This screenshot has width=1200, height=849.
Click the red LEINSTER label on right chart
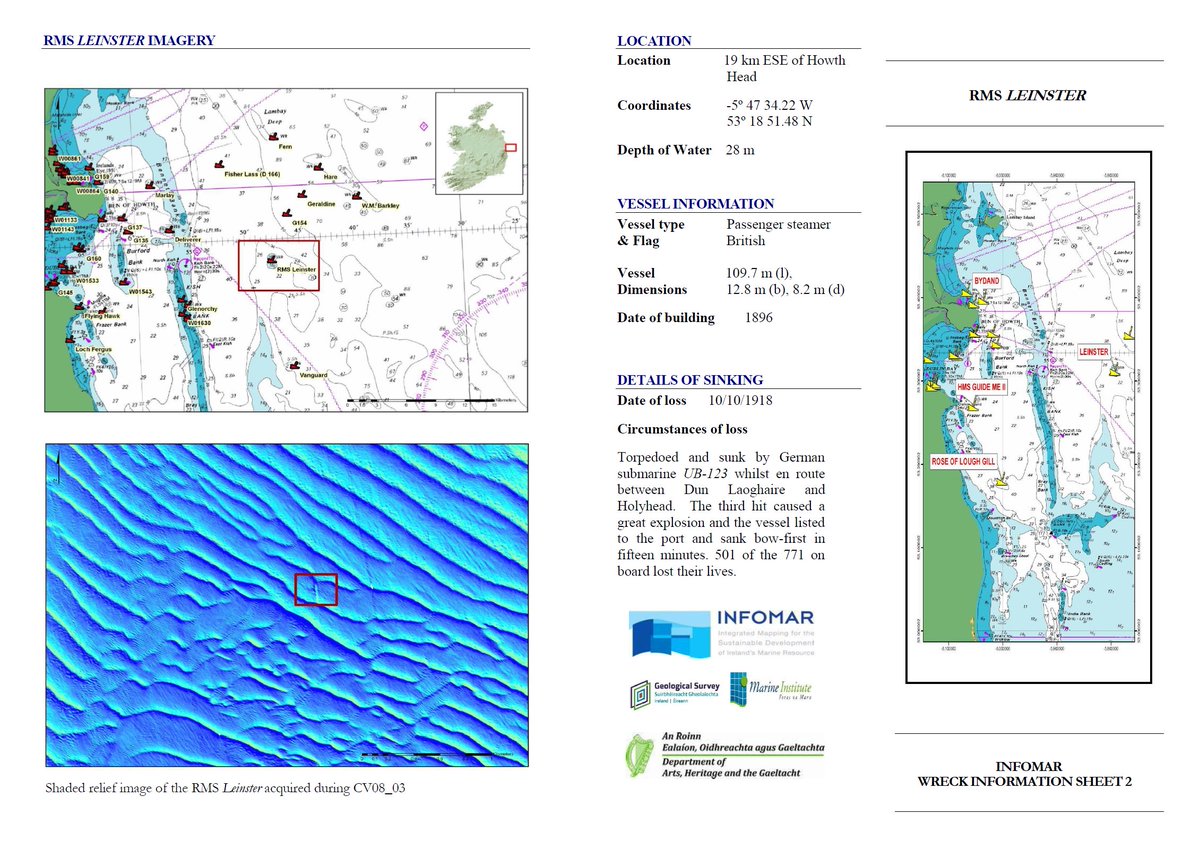pos(1094,352)
